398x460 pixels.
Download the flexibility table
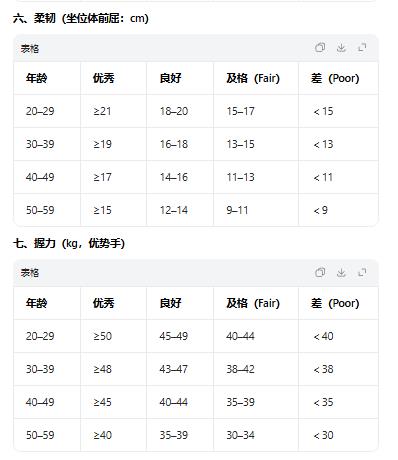pyautogui.click(x=341, y=48)
